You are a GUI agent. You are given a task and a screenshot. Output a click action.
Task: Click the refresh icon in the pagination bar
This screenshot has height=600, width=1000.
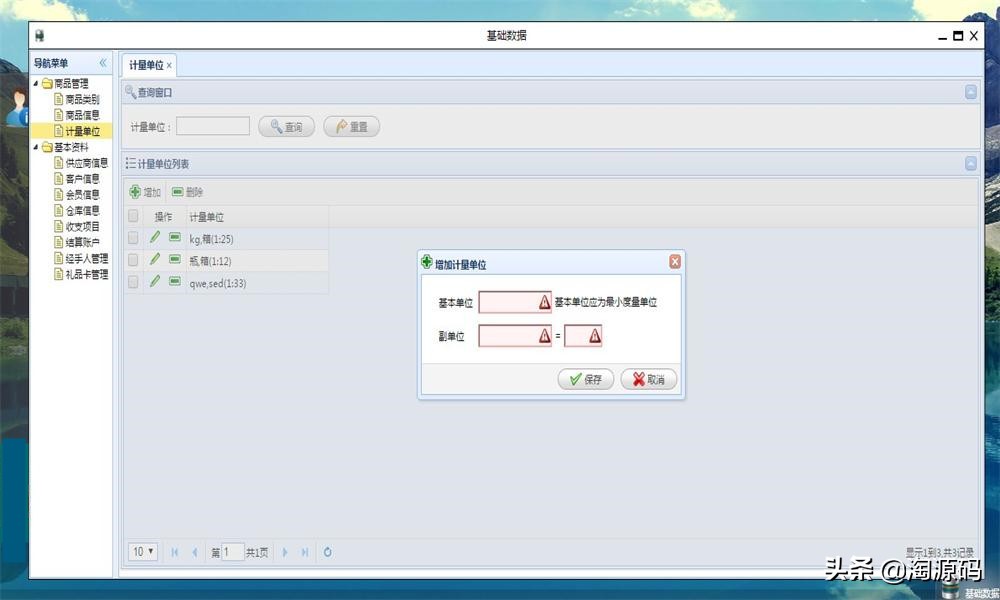click(x=328, y=551)
